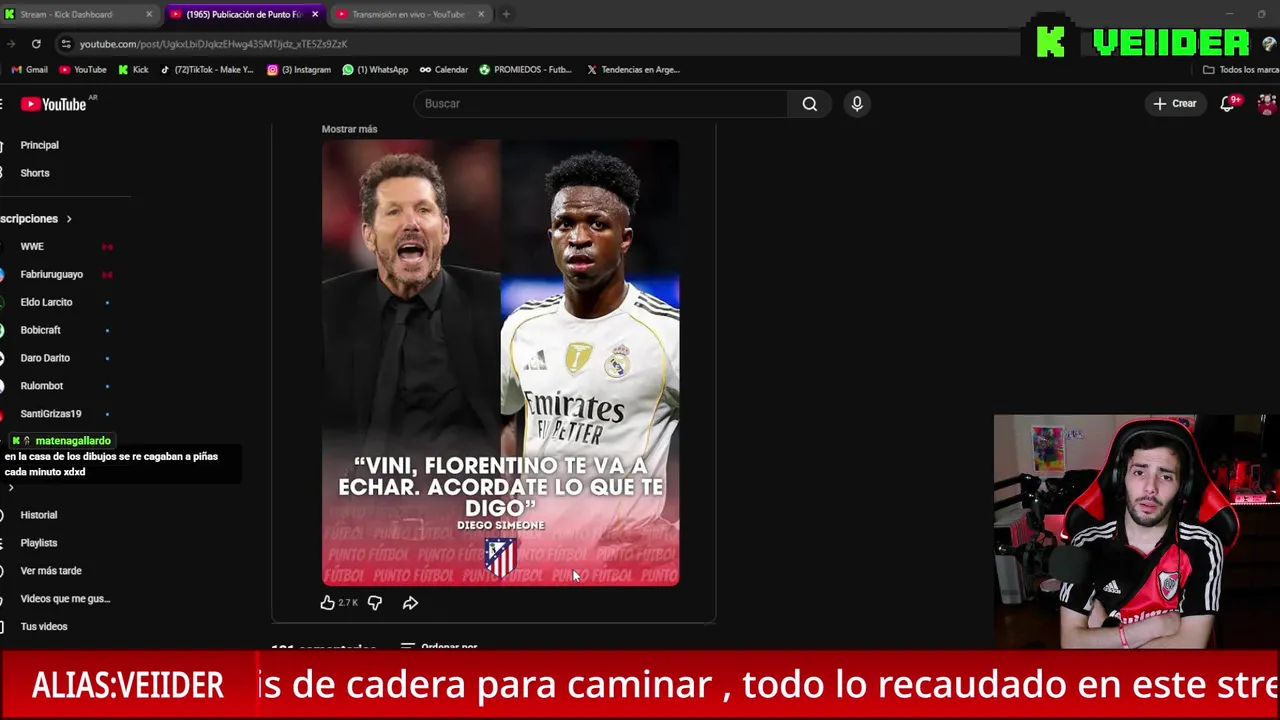Open the Rulomboot channel
Viewport: 1280px width, 720px height.
click(x=42, y=386)
